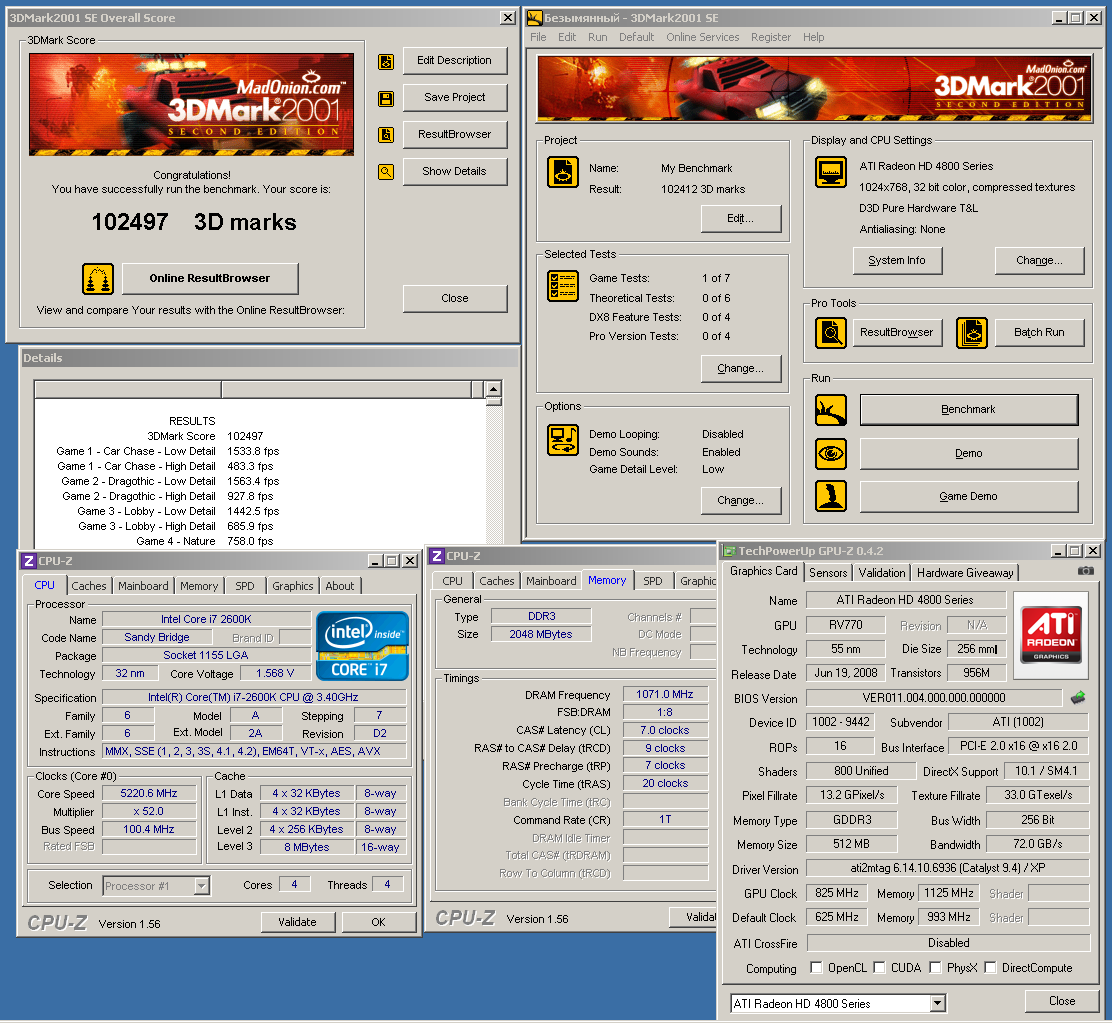The width and height of the screenshot is (1112, 1023).
Task: Open the About tab in left CPU-Z
Action: point(340,586)
